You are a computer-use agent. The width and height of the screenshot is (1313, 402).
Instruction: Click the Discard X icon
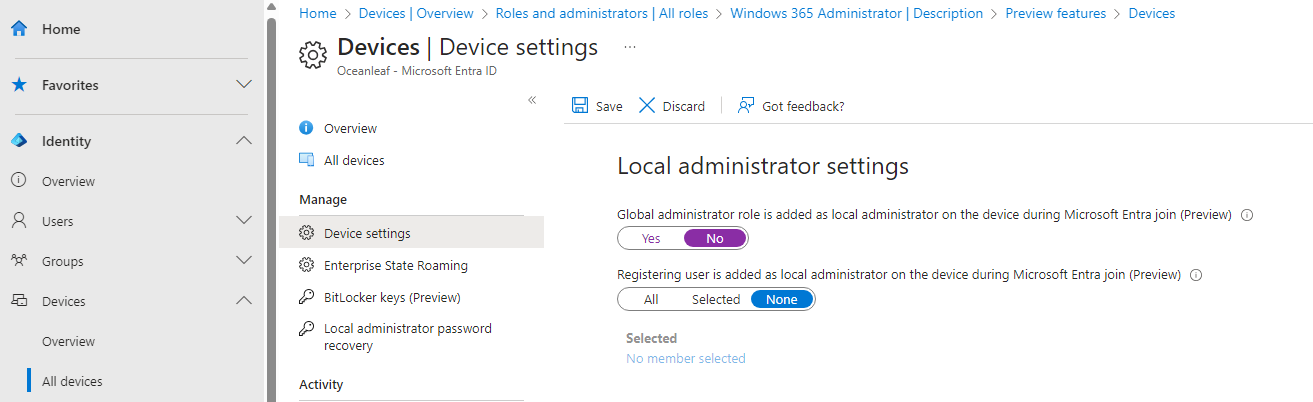647,106
